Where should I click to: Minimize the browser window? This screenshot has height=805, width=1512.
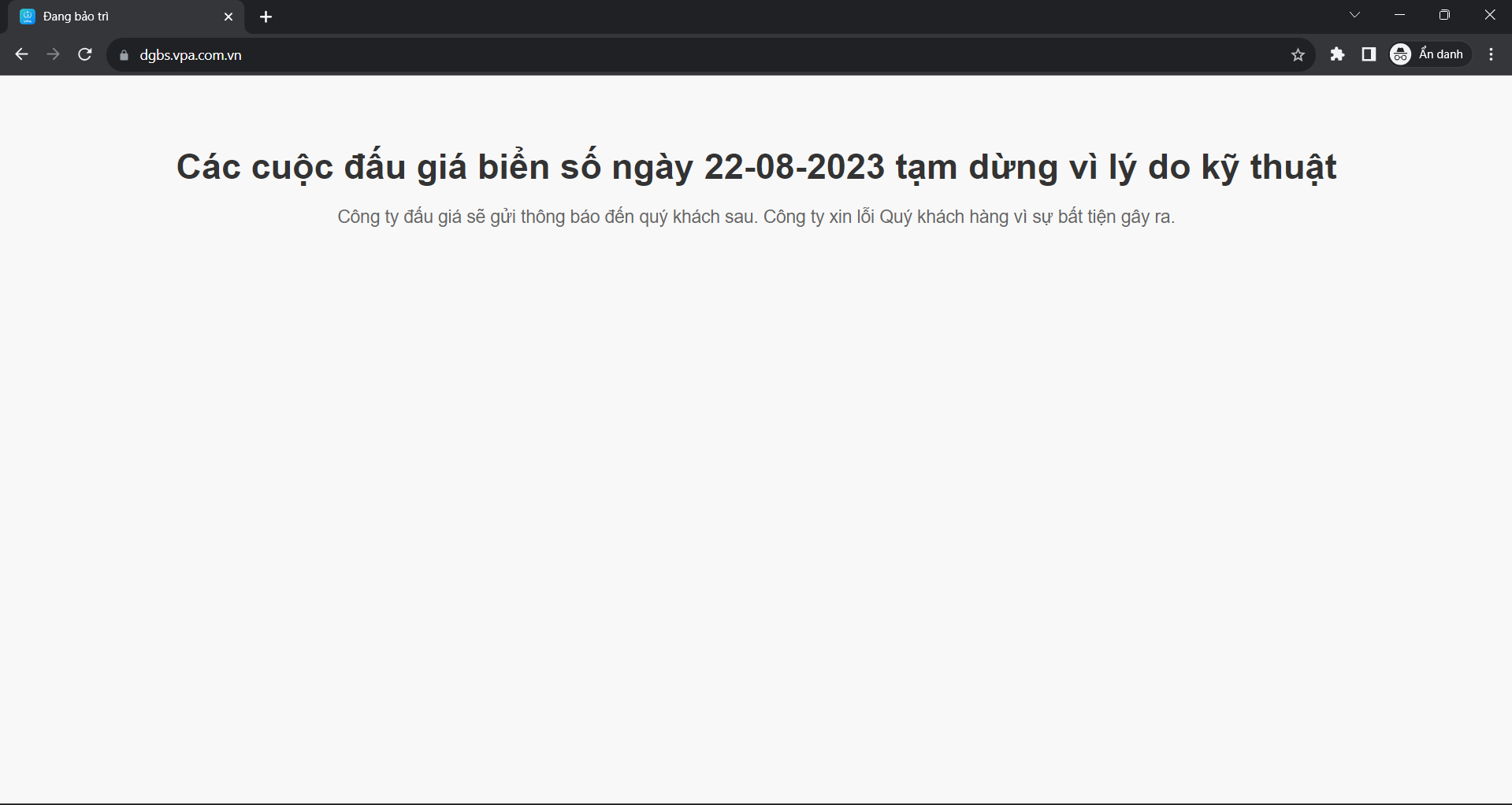(1399, 15)
